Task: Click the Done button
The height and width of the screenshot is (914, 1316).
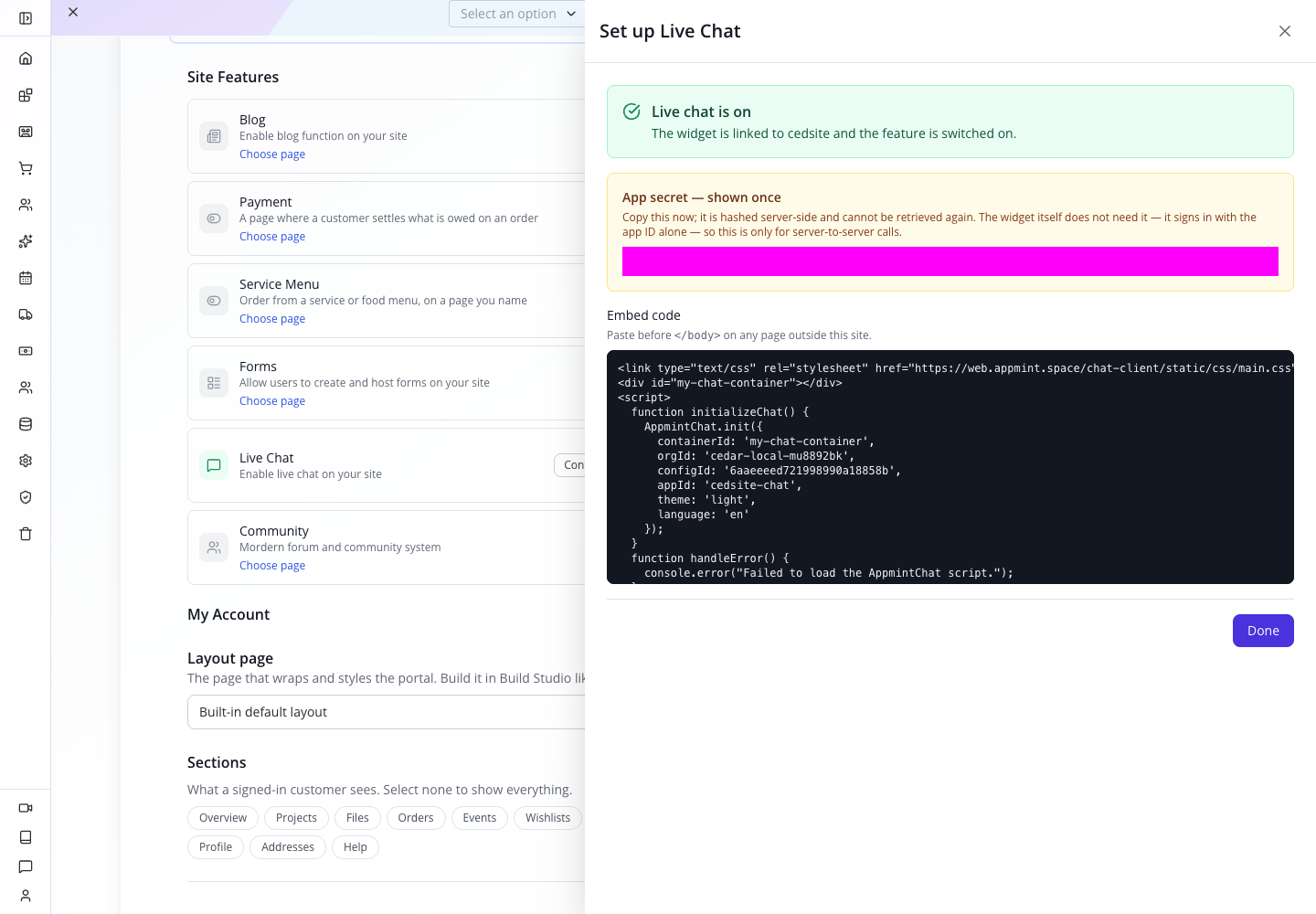Action: point(1263,631)
